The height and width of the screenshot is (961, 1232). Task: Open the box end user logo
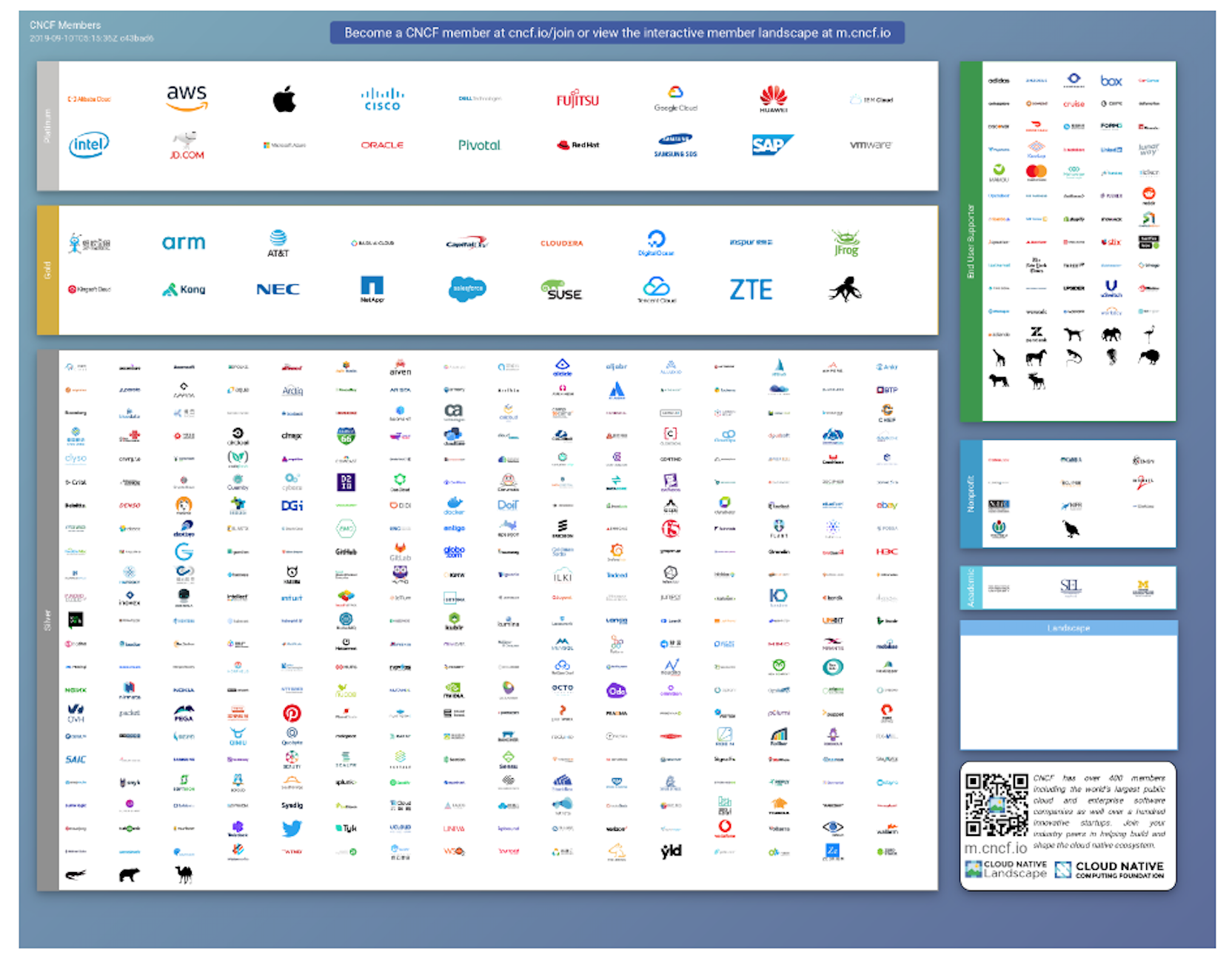click(1111, 81)
